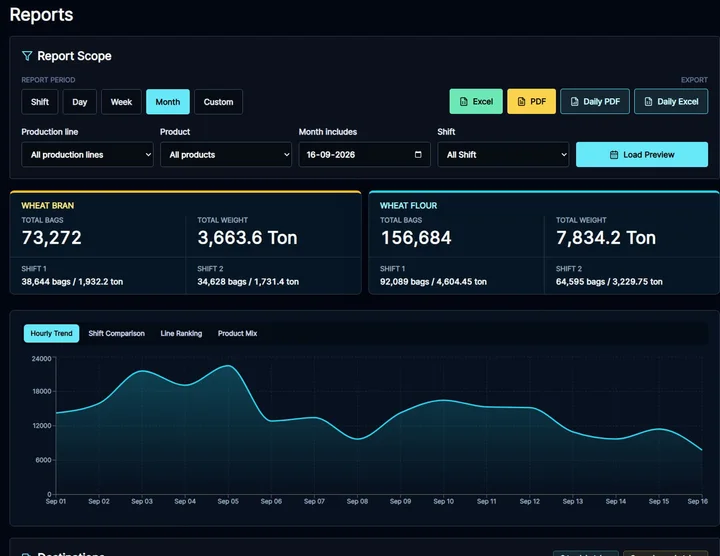Viewport: 720px width, 556px height.
Task: Click the Load Preview button
Action: click(x=642, y=154)
